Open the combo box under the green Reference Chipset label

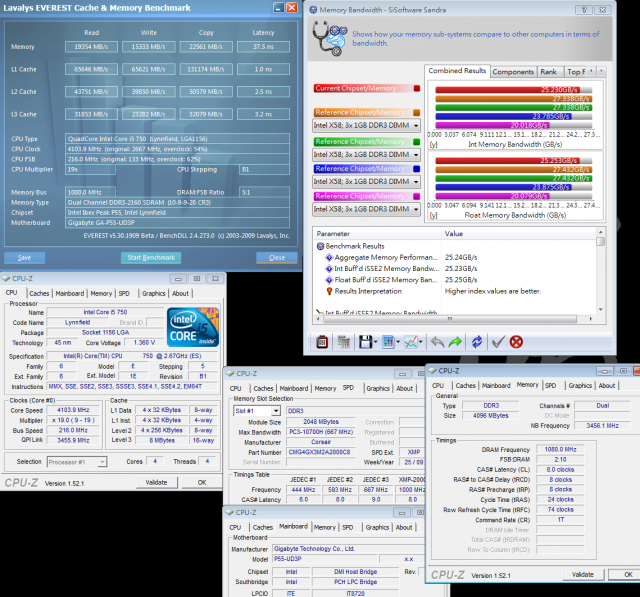[x=367, y=155]
